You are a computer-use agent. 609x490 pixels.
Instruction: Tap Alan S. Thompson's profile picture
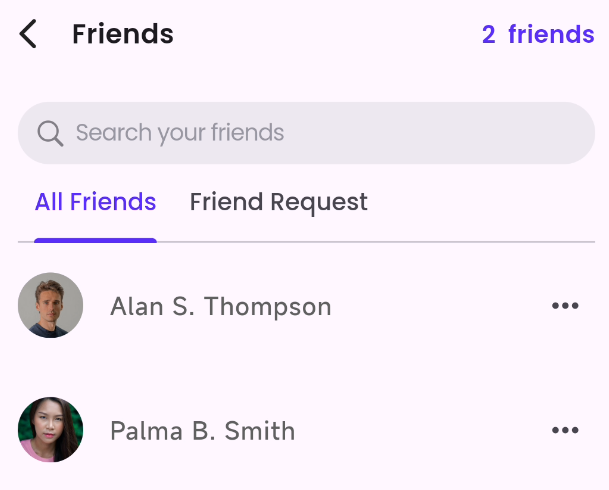(x=50, y=305)
